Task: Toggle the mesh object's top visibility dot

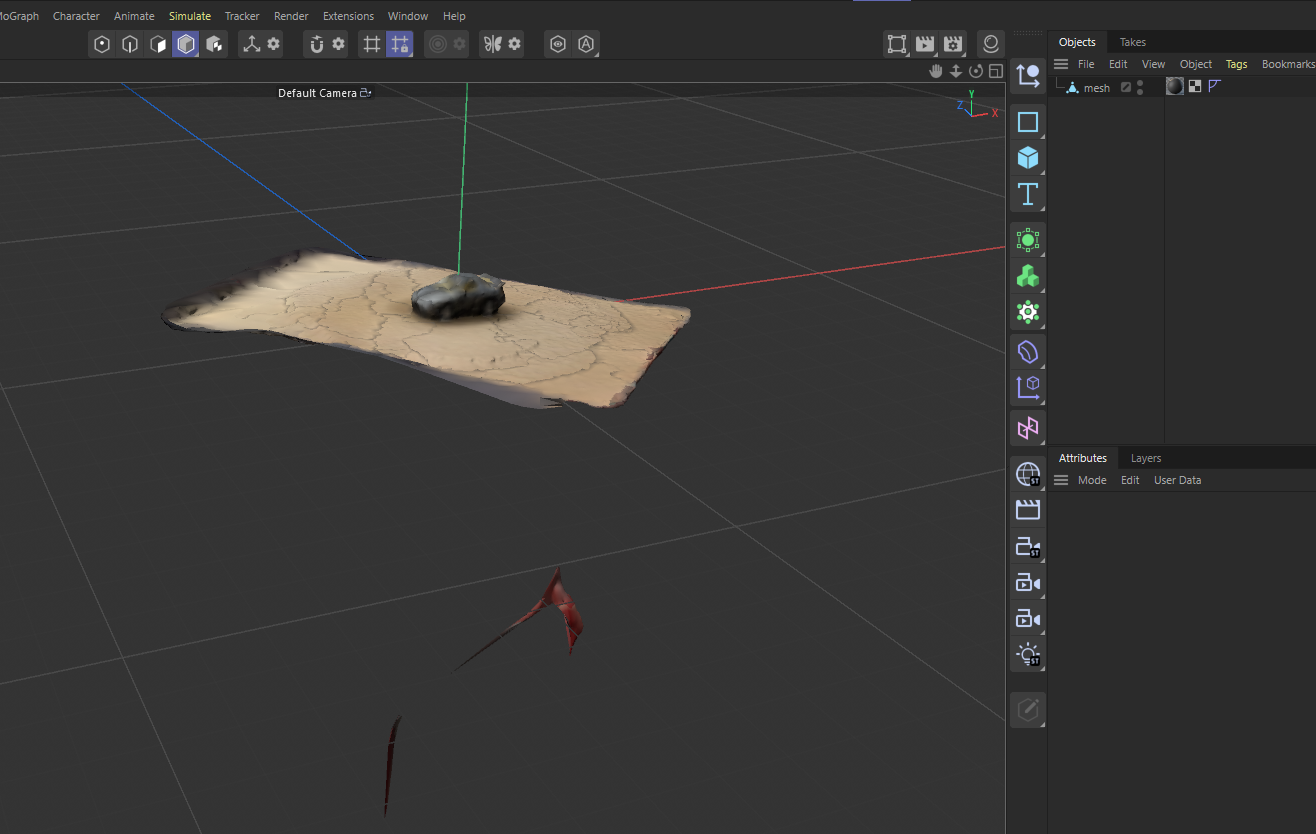Action: point(1140,83)
